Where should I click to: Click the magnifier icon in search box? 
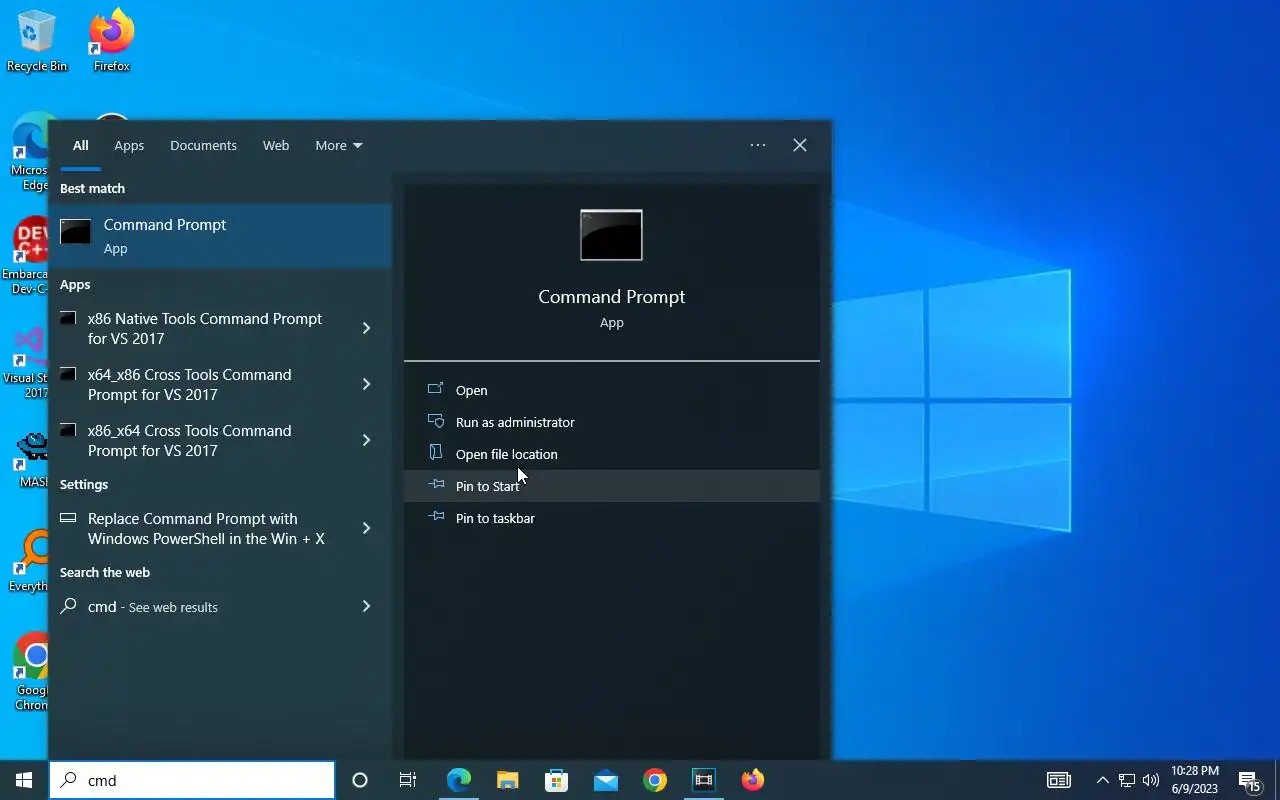pos(68,780)
